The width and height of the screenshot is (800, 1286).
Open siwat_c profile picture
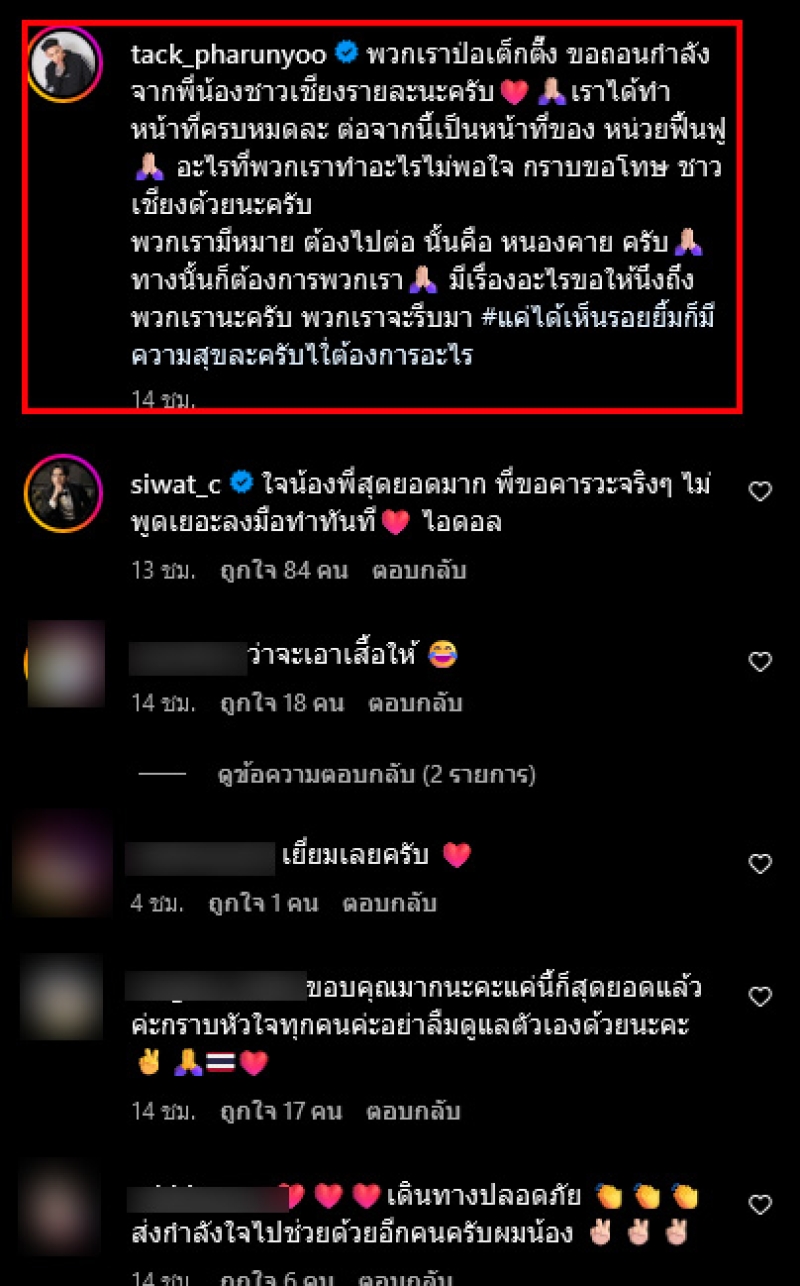coord(66,493)
